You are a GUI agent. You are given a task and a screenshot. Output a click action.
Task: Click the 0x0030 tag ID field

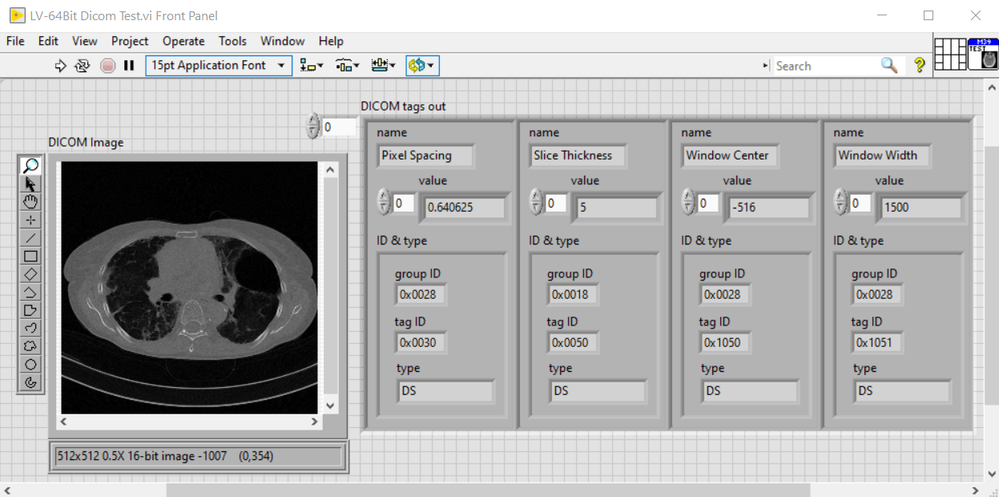point(419,343)
